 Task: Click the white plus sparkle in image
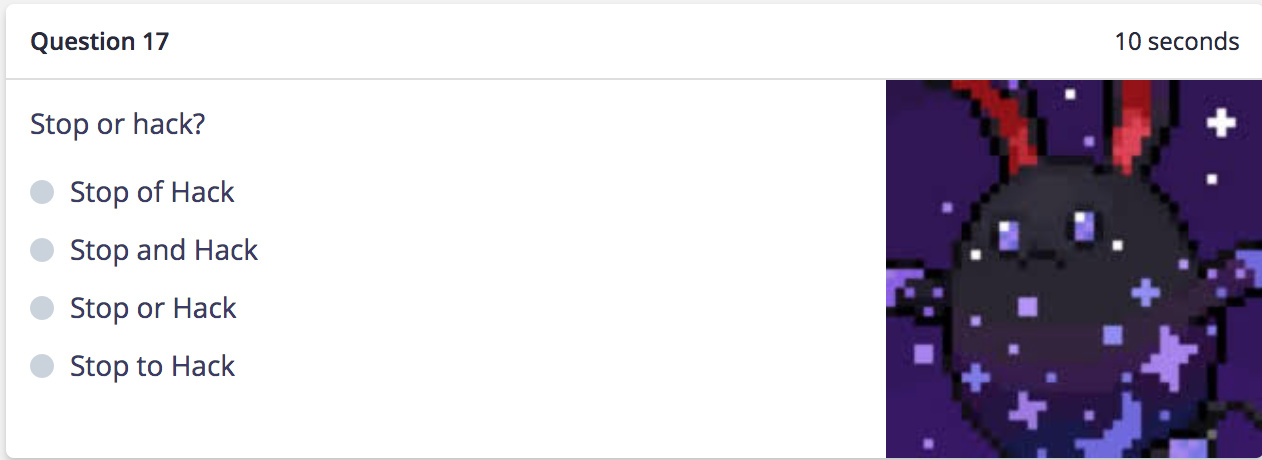point(1220,124)
